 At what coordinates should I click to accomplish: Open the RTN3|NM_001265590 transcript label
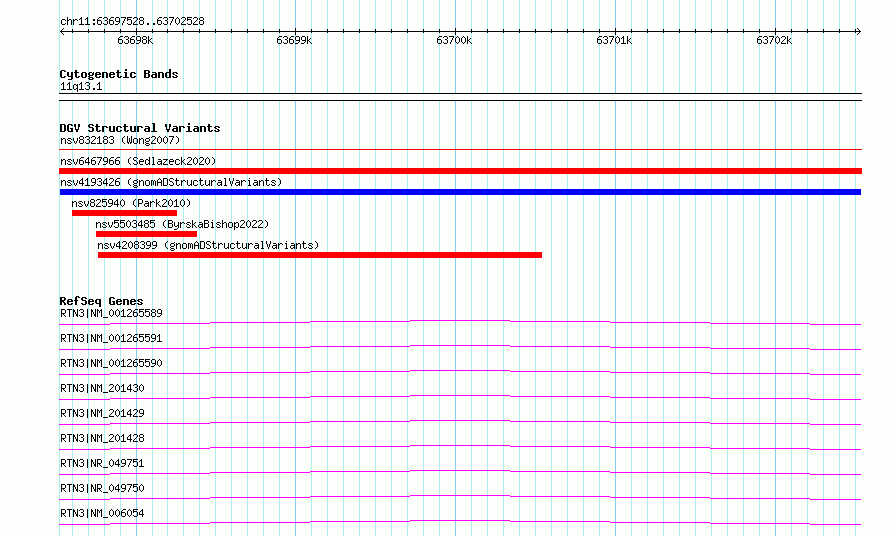pyautogui.click(x=111, y=363)
